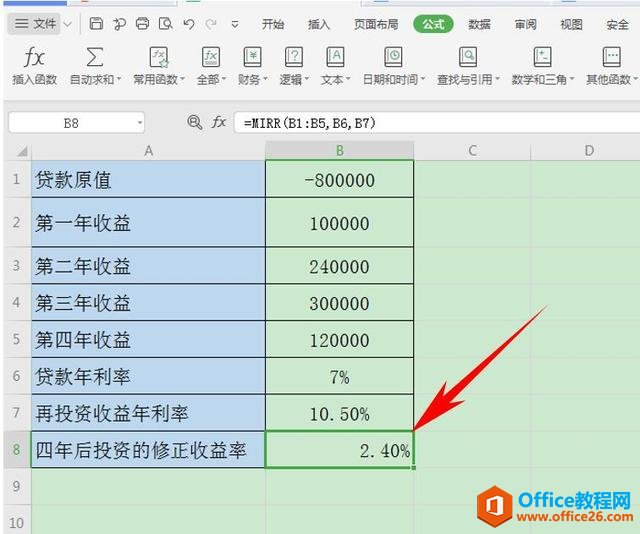The height and width of the screenshot is (534, 640).
Task: Open Lookup and Reference (查找与引用) icon
Action: click(468, 57)
